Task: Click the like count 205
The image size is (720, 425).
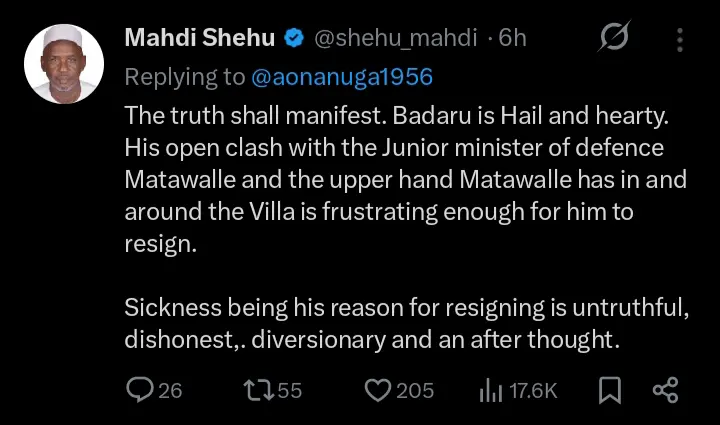Action: coord(415,390)
